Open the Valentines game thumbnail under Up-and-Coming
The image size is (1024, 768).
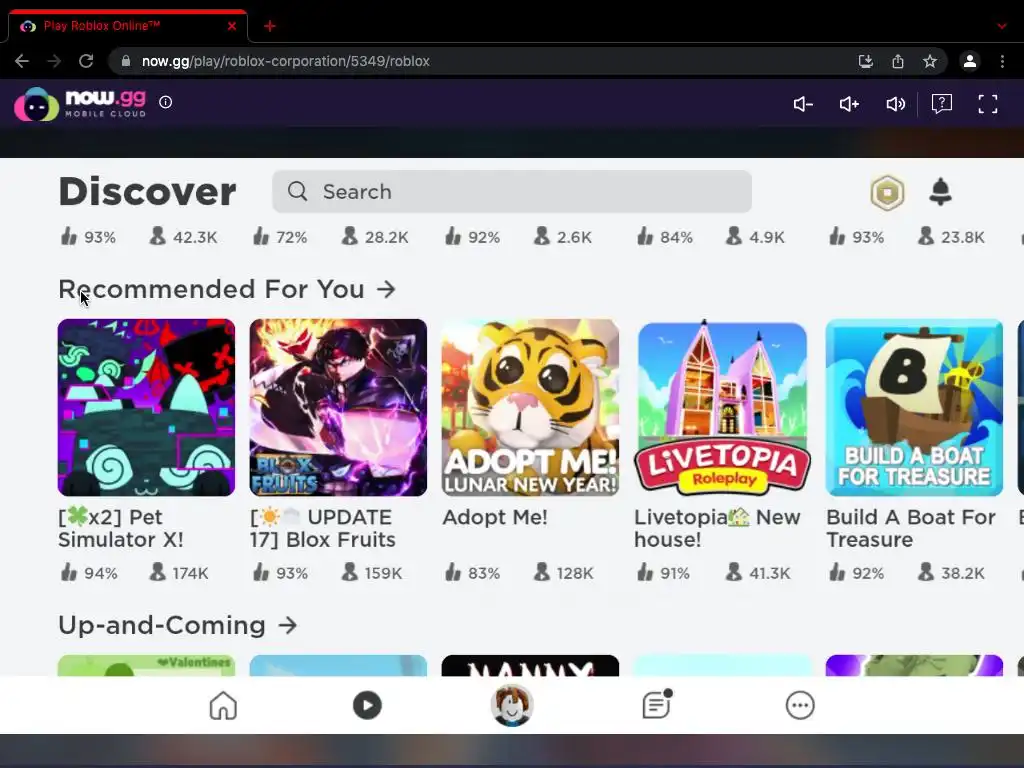point(146,665)
